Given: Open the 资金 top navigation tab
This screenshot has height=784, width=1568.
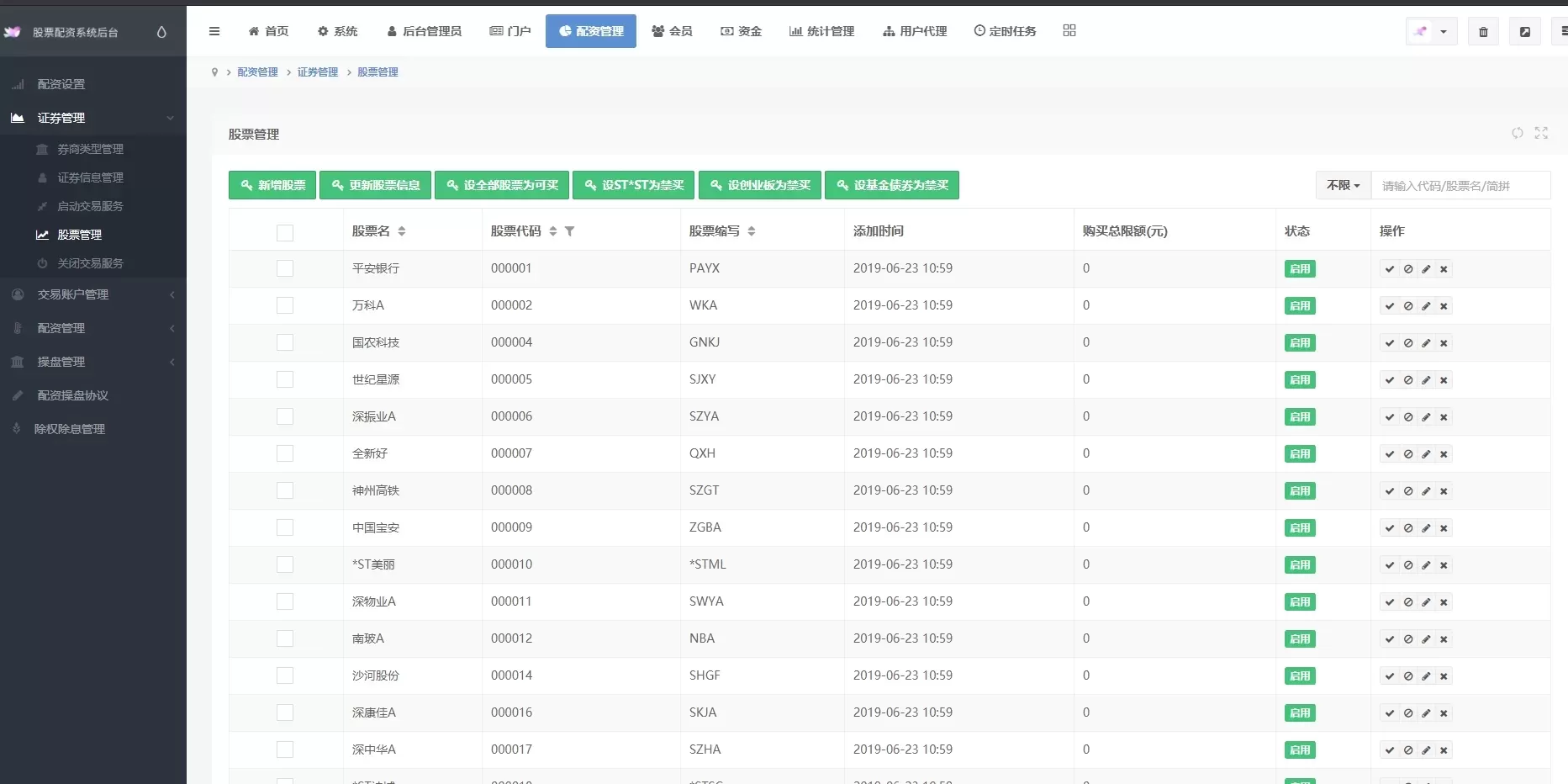Looking at the screenshot, I should click(741, 31).
